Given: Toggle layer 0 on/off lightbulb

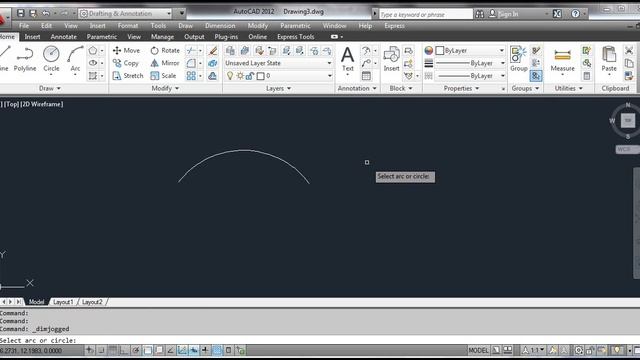Looking at the screenshot, I should point(230,76).
